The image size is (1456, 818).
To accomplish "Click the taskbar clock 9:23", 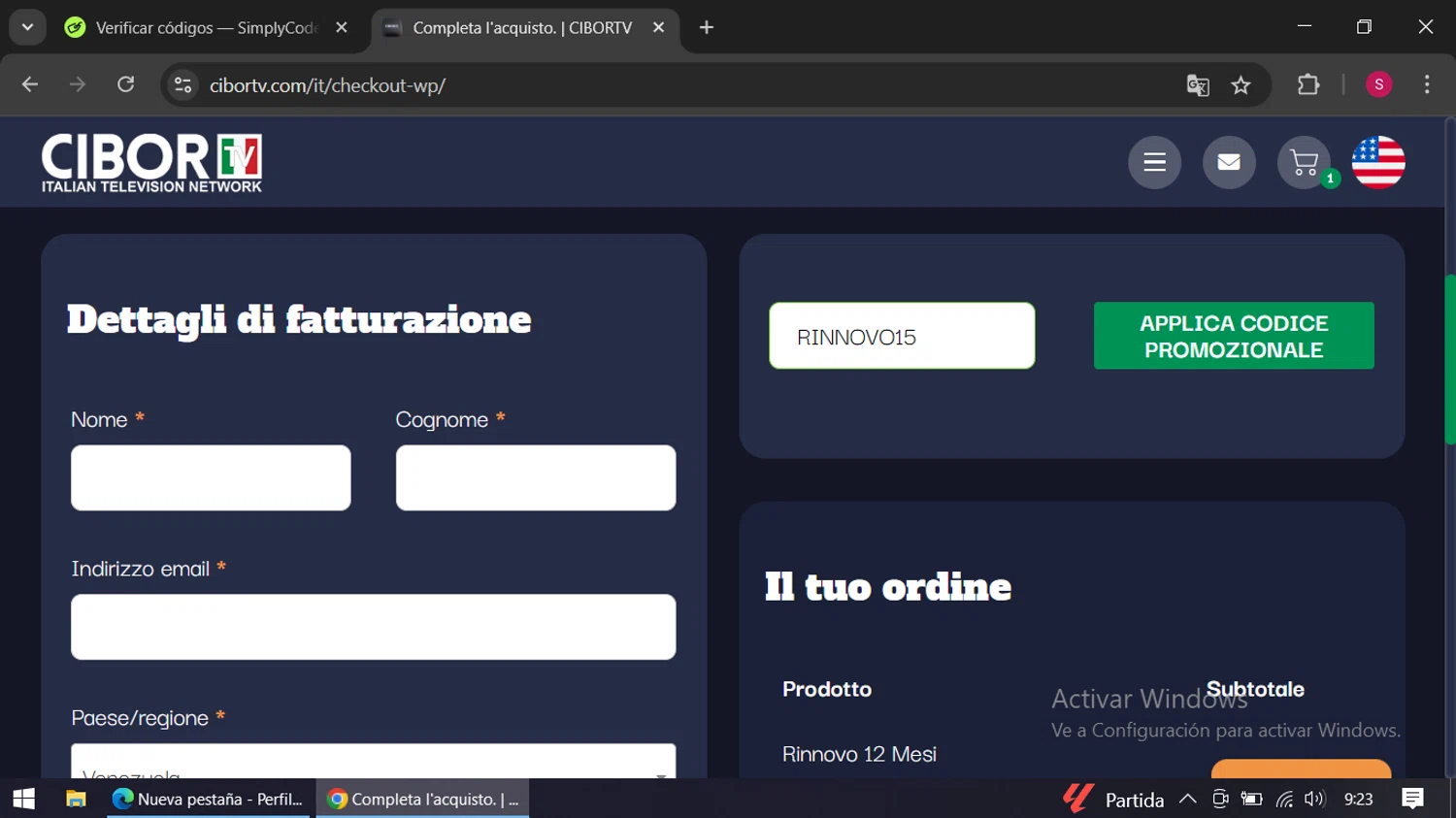I will coord(1358,799).
